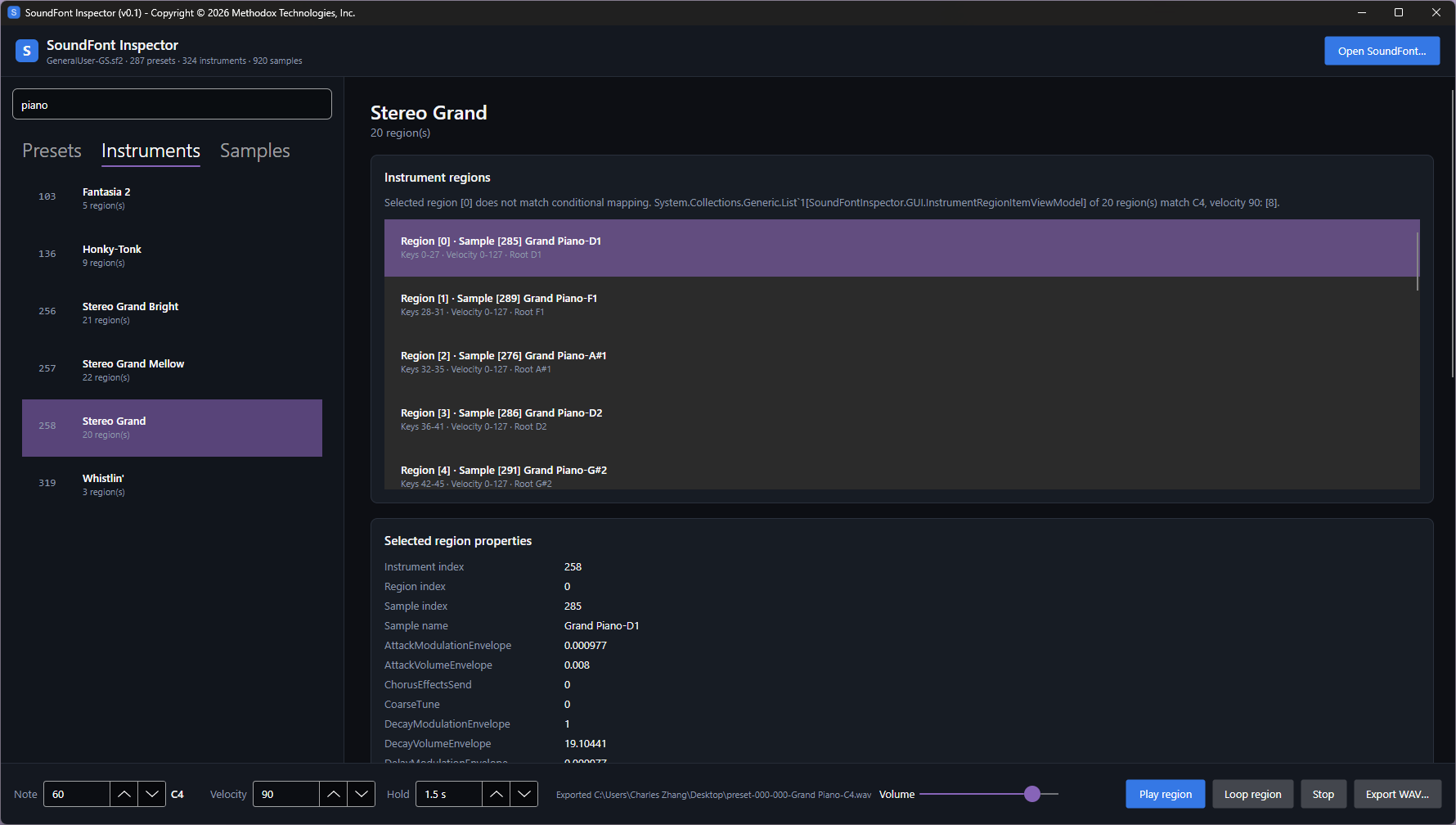Click the DecayModulationEnvelope property label

447,724
